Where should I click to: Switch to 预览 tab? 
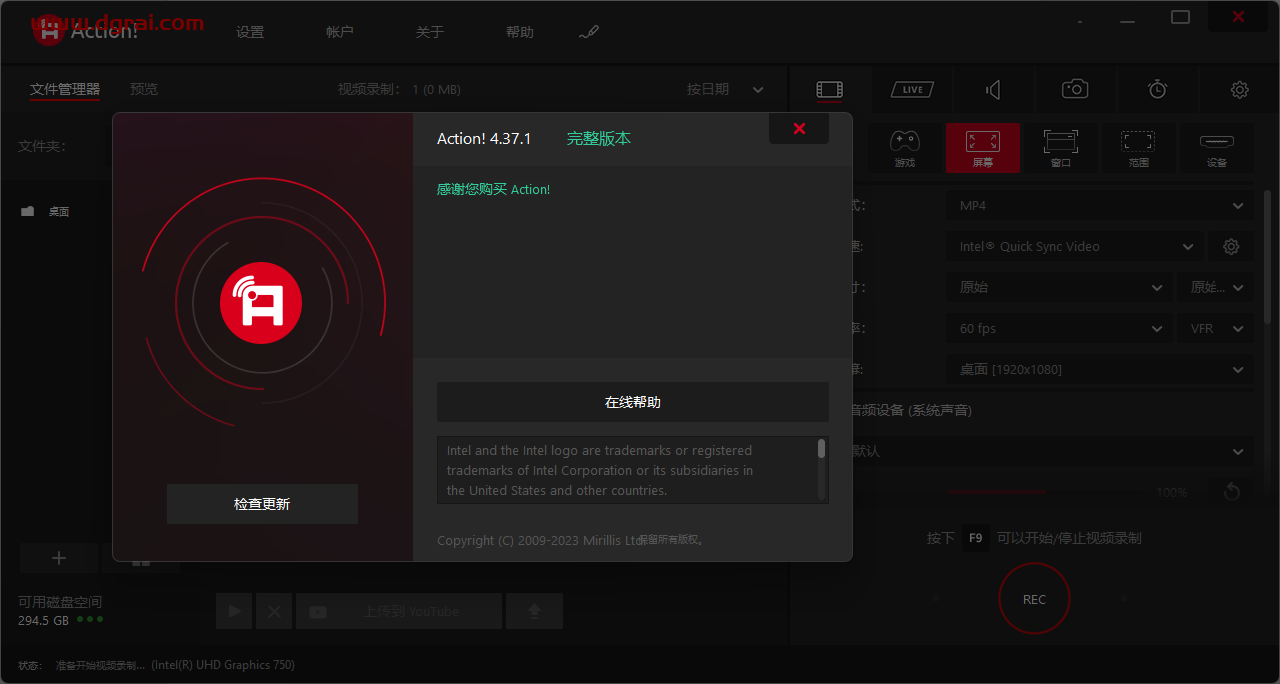[144, 89]
